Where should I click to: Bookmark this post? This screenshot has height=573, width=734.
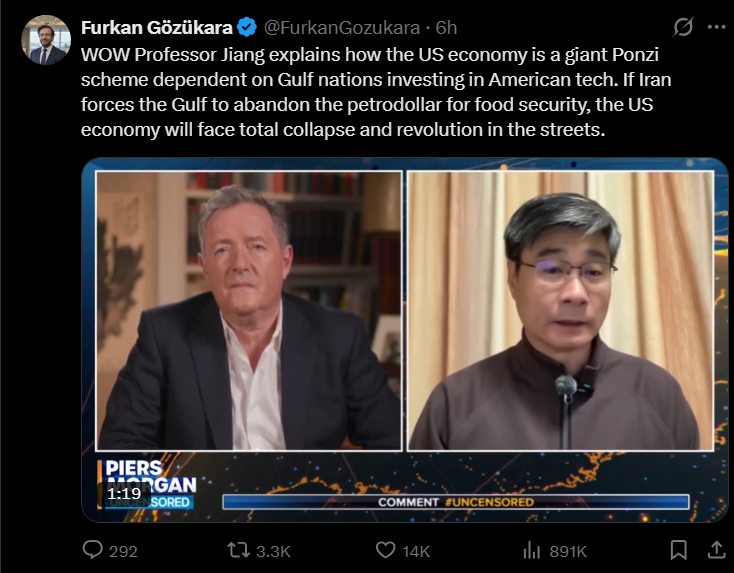coord(678,550)
